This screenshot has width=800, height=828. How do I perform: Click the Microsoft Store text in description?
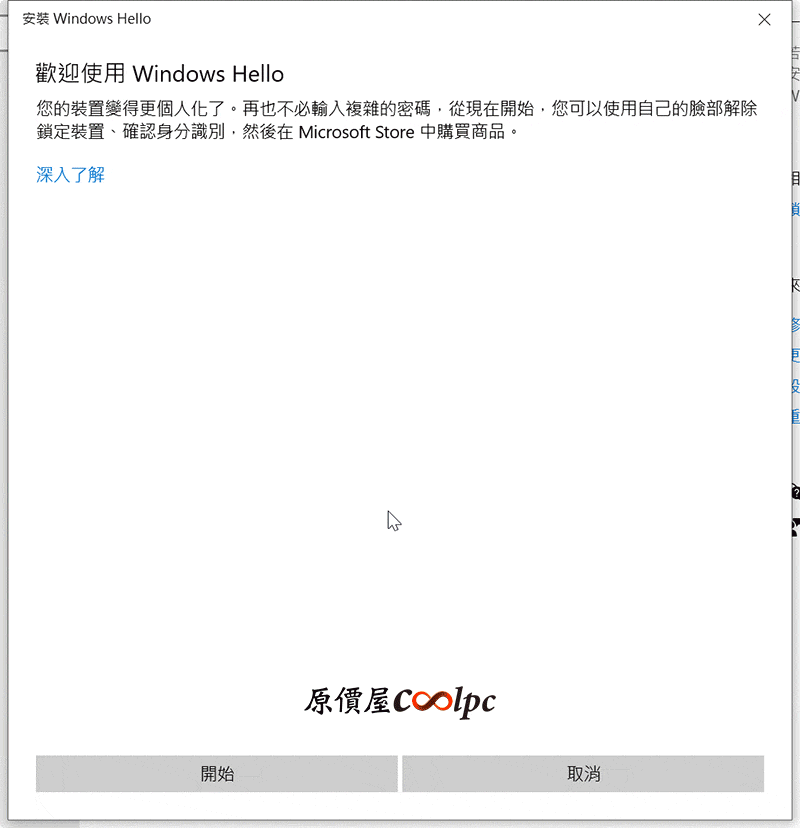(356, 132)
